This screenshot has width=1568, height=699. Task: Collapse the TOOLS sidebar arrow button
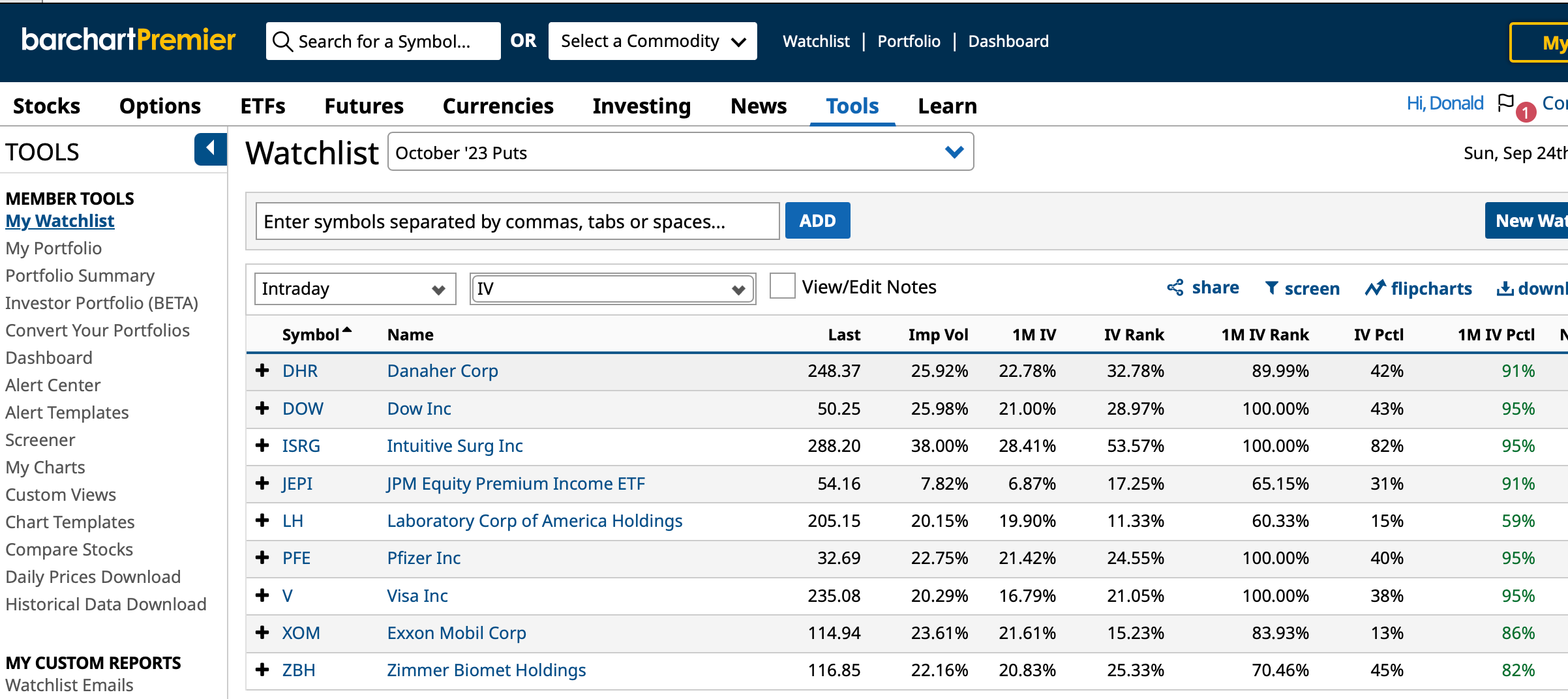click(210, 149)
